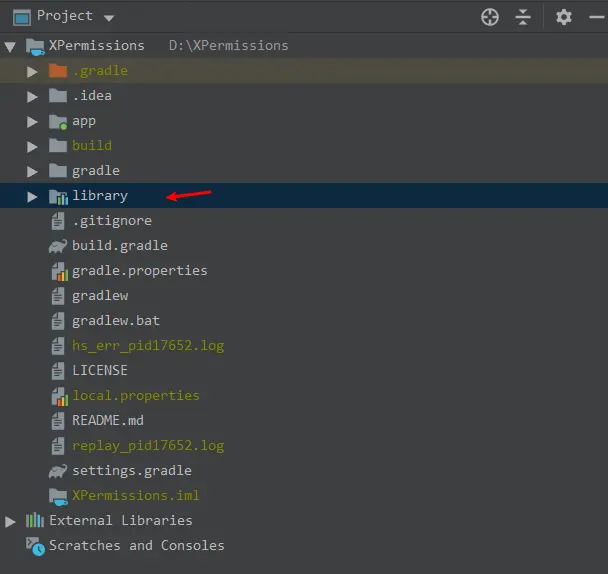
Task: Expand the app module arrow
Action: (x=32, y=122)
